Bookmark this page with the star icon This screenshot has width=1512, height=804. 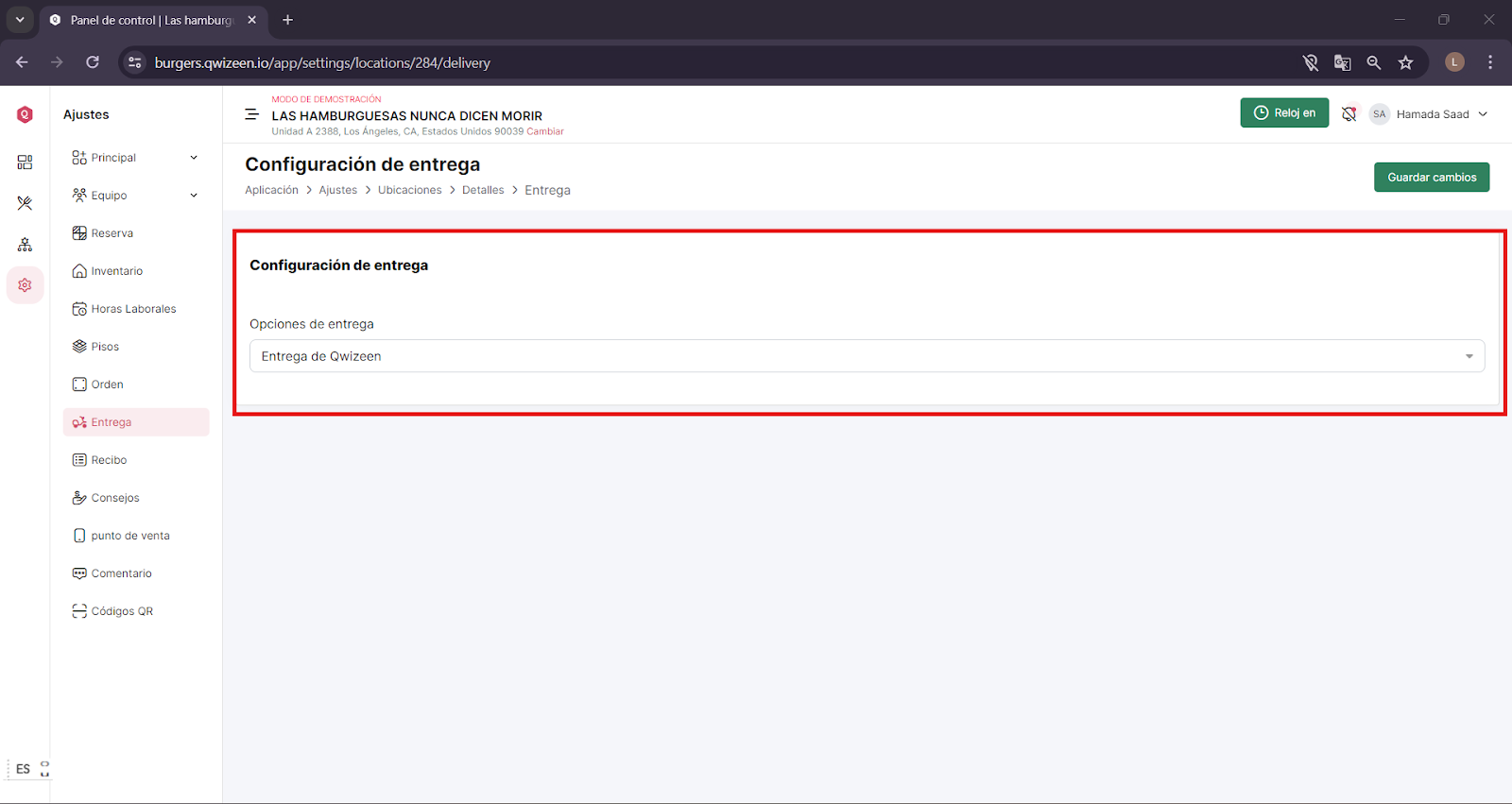point(1406,62)
